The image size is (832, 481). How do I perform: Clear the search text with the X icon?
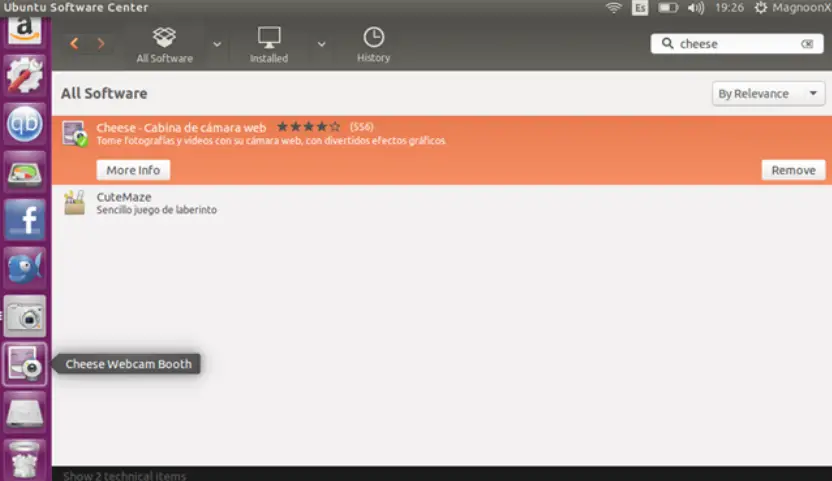click(807, 44)
